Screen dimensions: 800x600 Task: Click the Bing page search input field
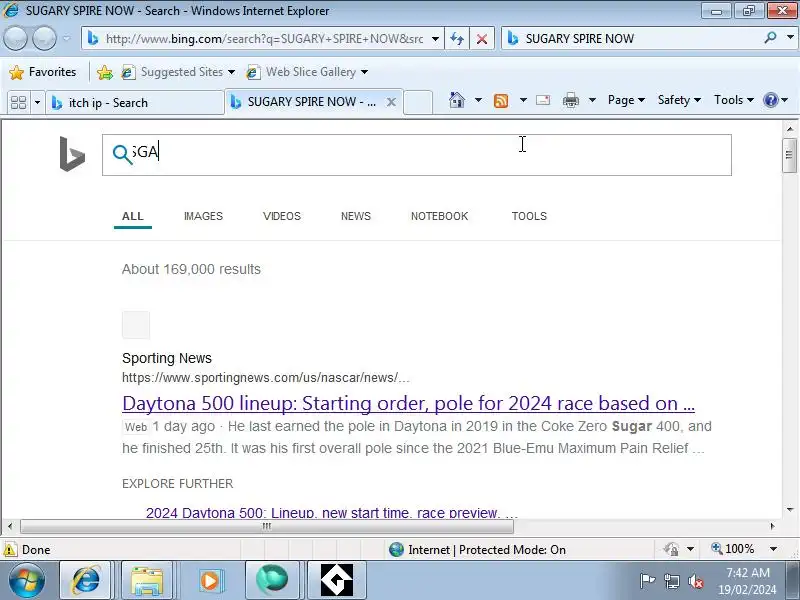(417, 155)
